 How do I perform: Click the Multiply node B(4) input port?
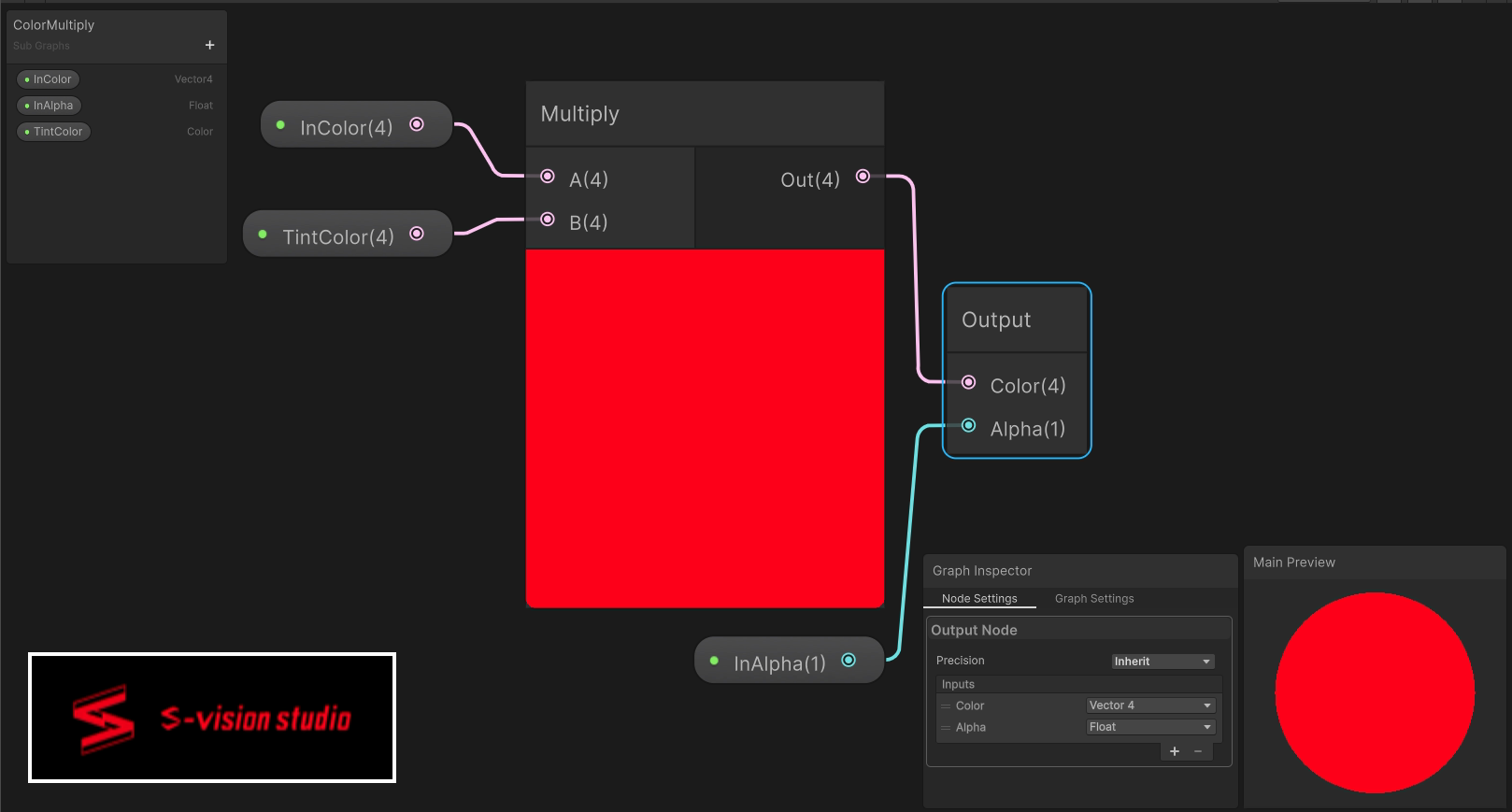[548, 220]
